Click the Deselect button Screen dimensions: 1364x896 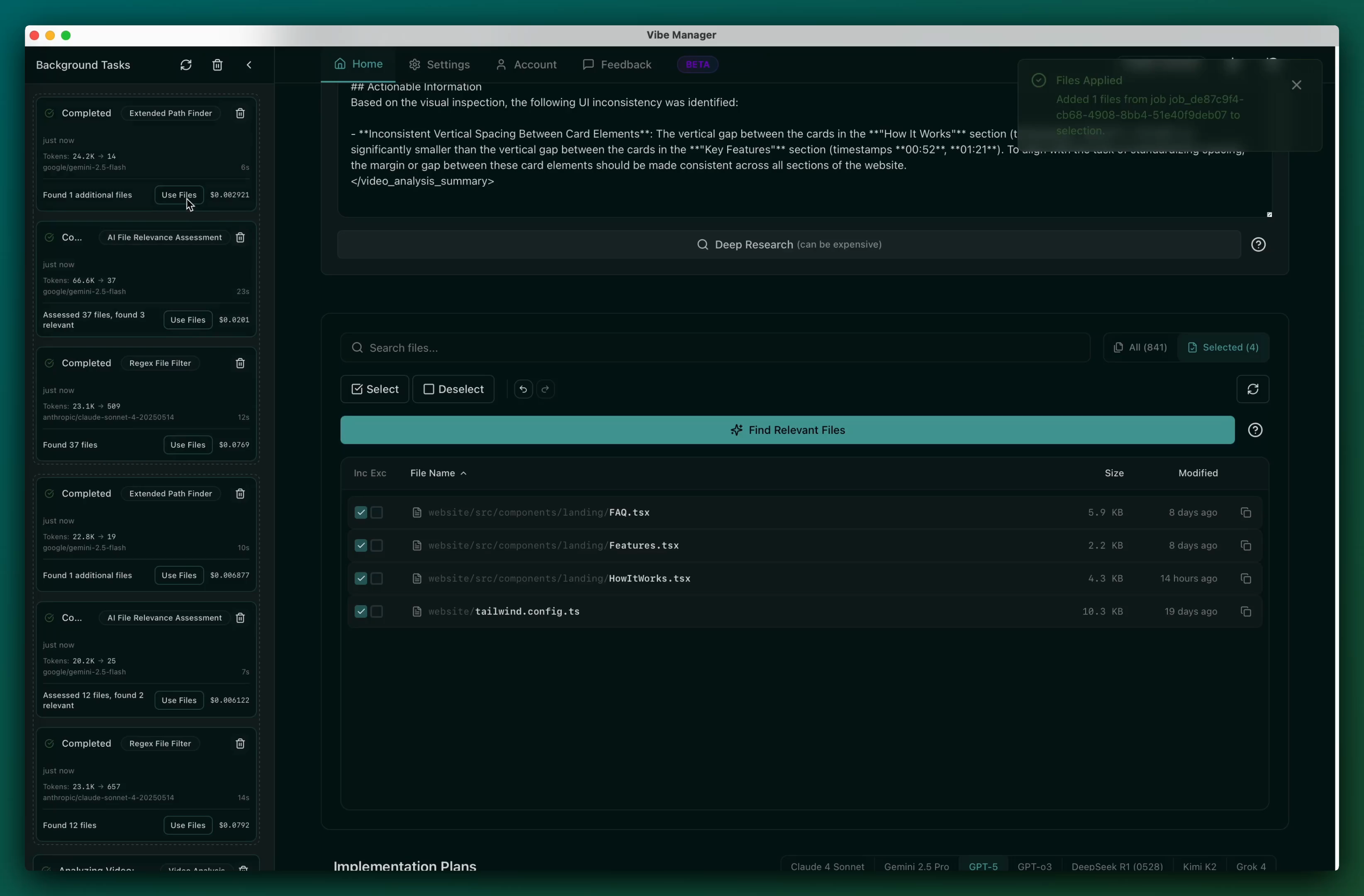(x=453, y=390)
